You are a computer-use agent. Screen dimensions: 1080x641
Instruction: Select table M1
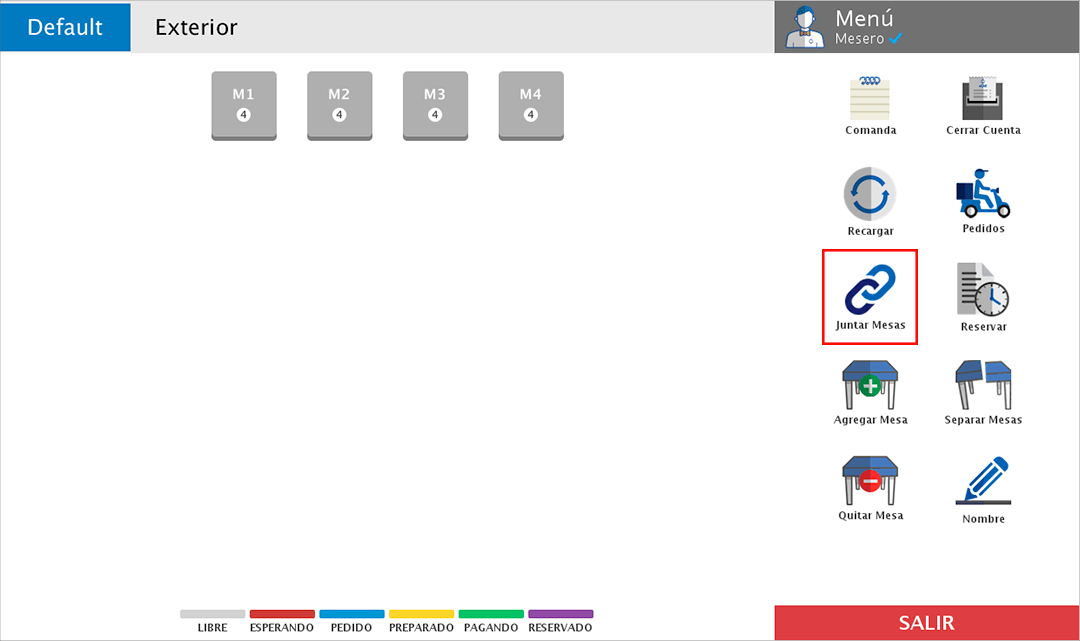coord(243,105)
